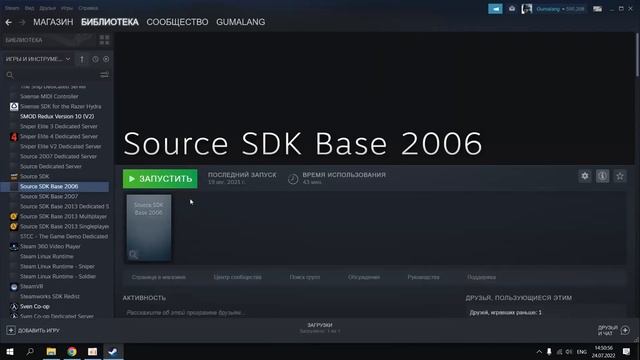Click the Source SDK Base 2006 cover thumbnail
This screenshot has height=360, width=640.
149,228
